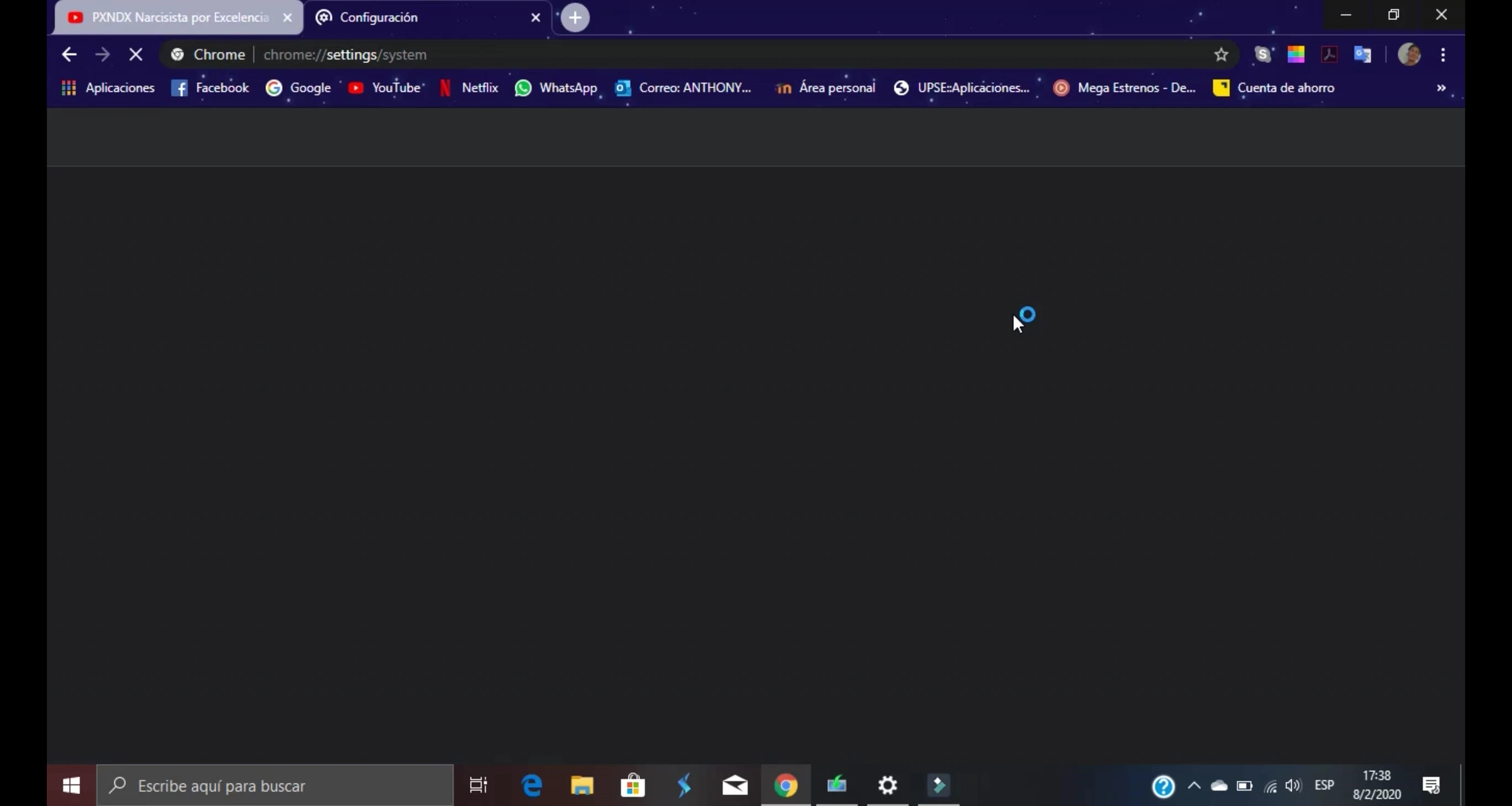The image size is (1512, 806).
Task: Open the UPSE::Aplicaciones bookmark
Action: 961,88
